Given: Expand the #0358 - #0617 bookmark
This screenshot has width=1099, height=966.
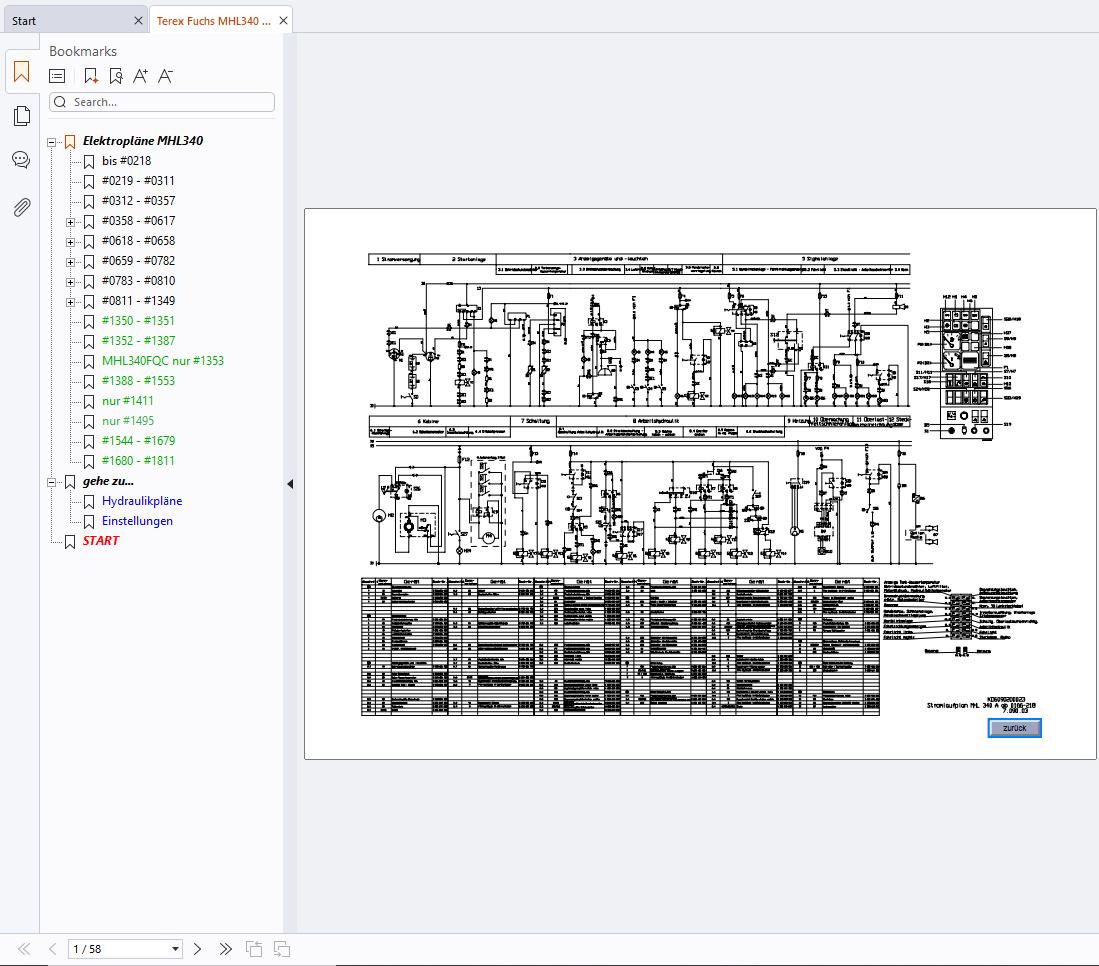Looking at the screenshot, I should click(71, 221).
